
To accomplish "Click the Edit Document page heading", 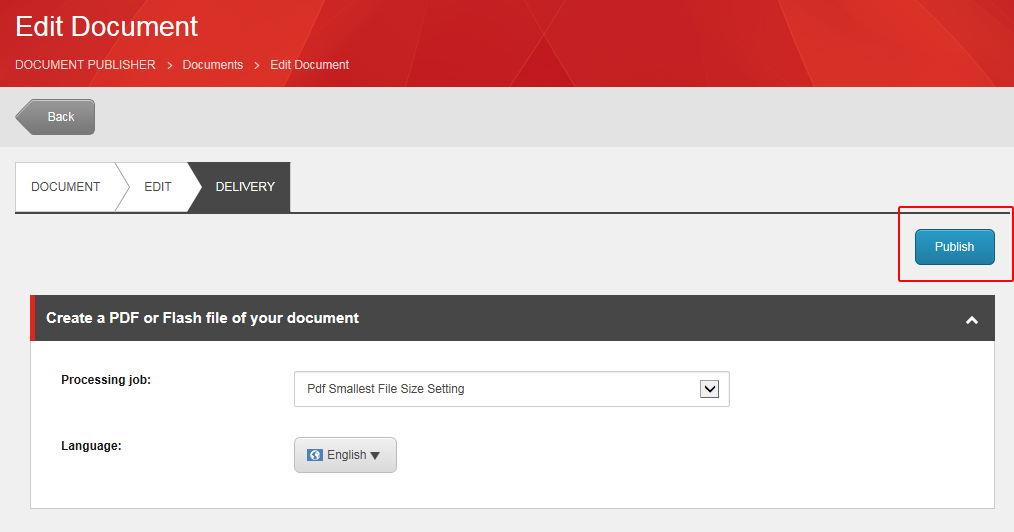I will (x=107, y=26).
